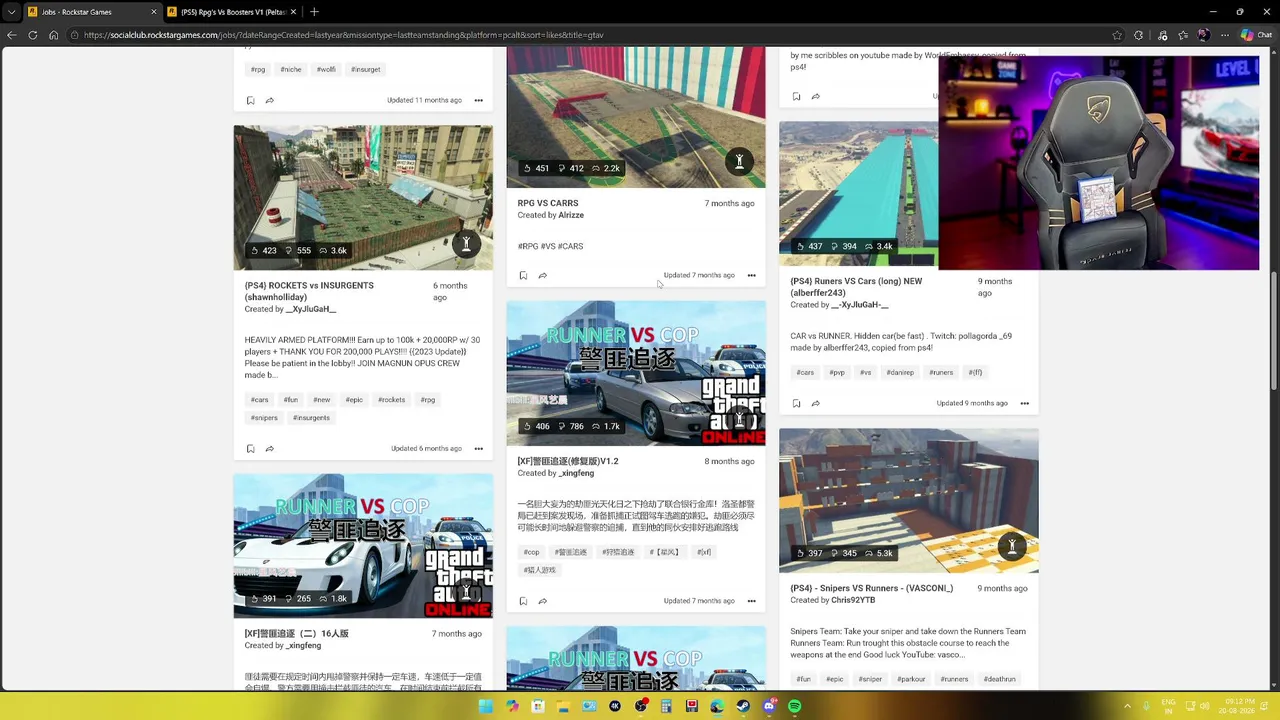
Task: Select the #cop tag
Action: pos(531,553)
